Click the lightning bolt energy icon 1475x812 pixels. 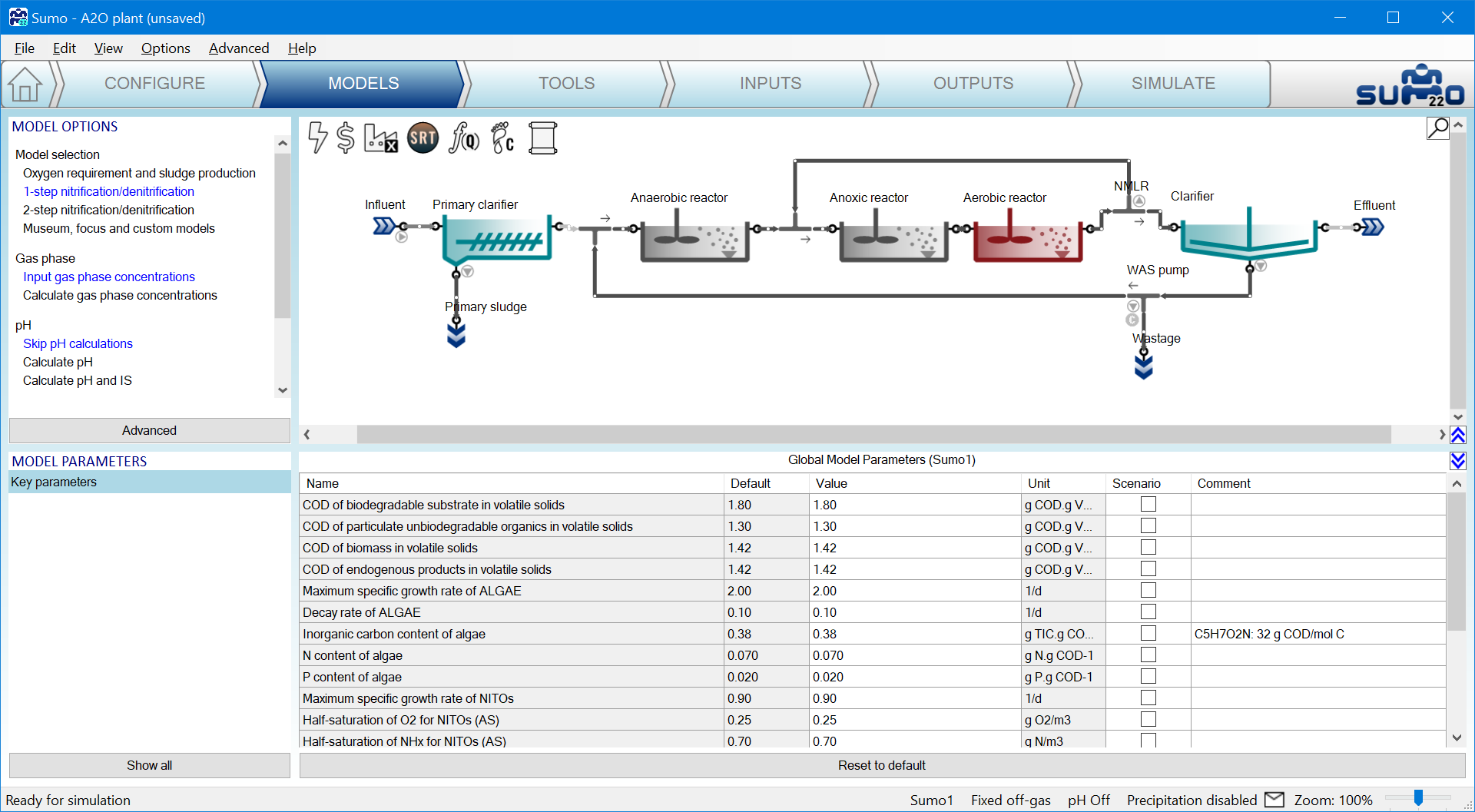click(x=317, y=138)
